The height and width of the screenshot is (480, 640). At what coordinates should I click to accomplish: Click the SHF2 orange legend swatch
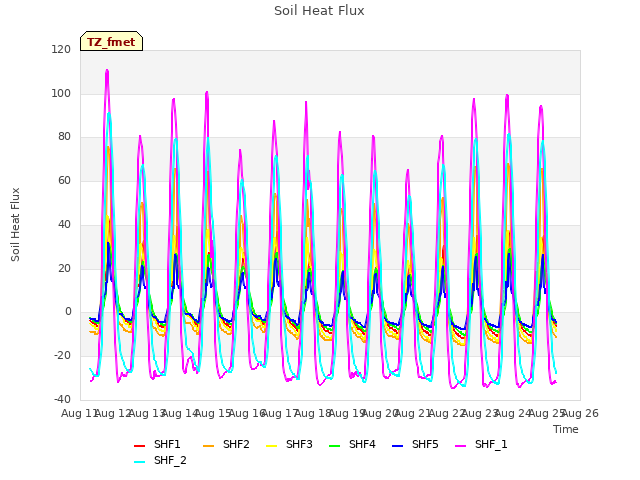(208, 446)
